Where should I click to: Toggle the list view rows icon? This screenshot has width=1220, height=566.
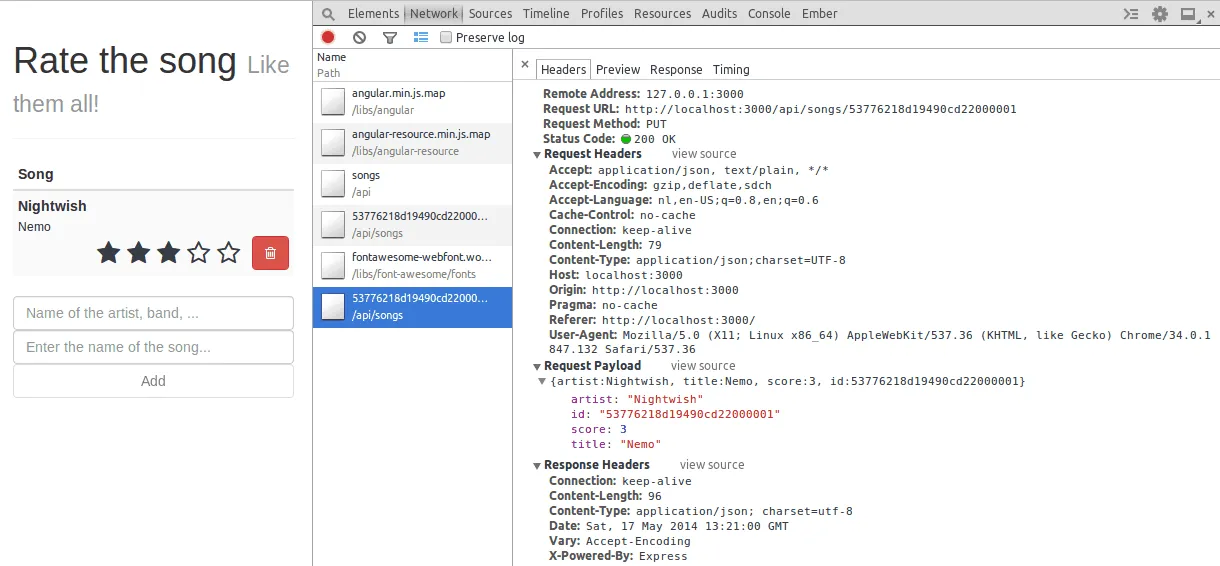[x=421, y=38]
